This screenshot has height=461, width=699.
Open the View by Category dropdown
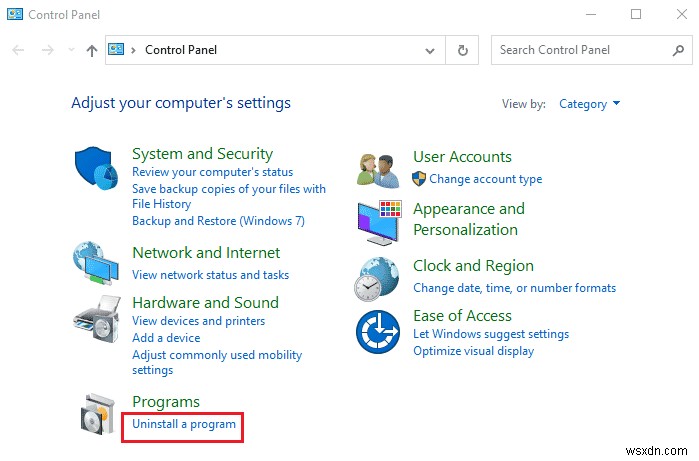tap(589, 103)
